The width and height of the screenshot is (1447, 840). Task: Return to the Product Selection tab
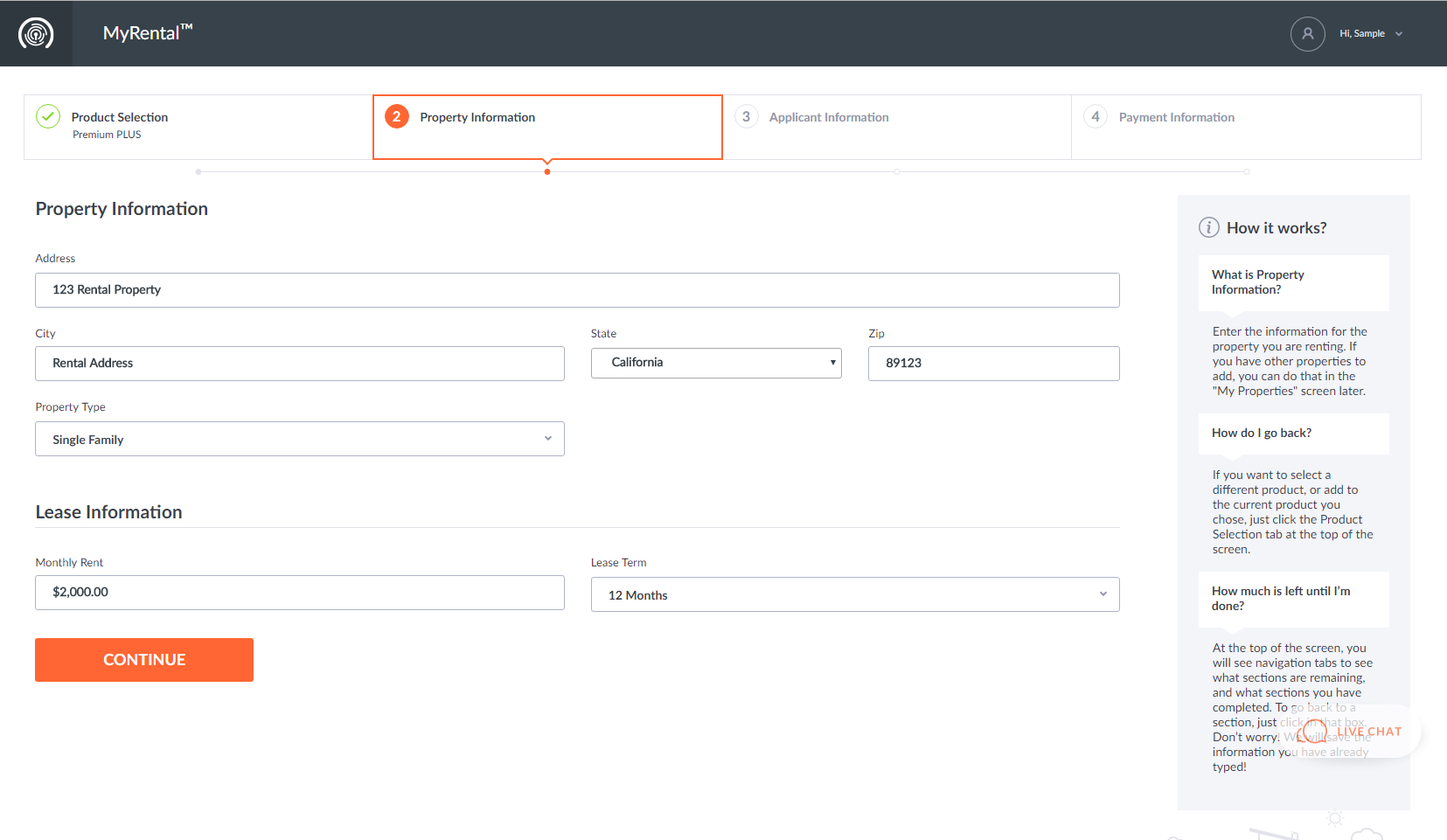120,116
